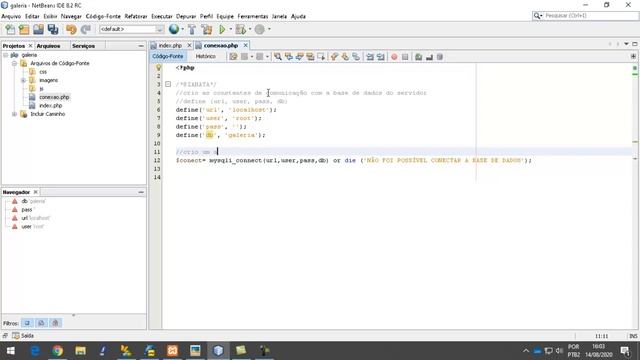Open the Run Project dropdown arrow
640x360 pixels.
(231, 29)
